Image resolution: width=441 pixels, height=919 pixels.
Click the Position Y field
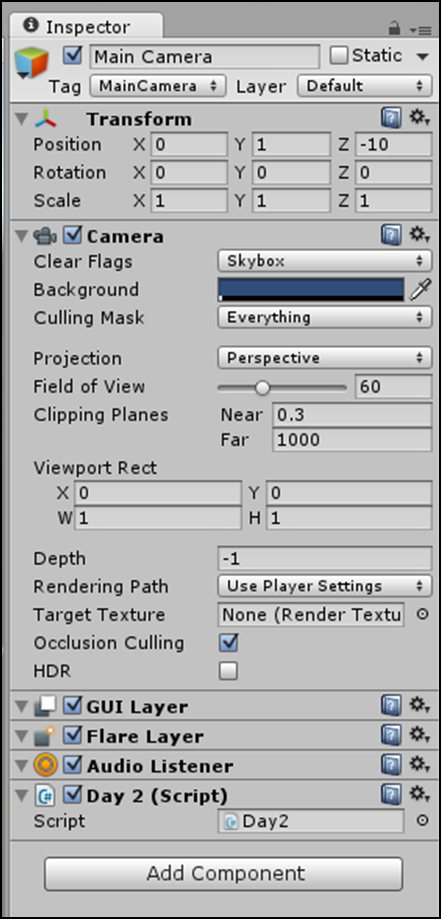(291, 144)
